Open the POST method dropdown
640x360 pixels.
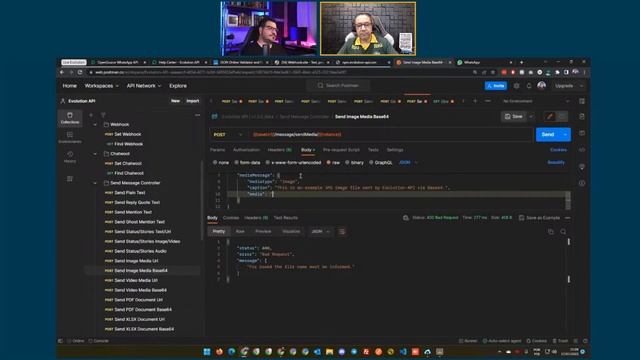227,134
